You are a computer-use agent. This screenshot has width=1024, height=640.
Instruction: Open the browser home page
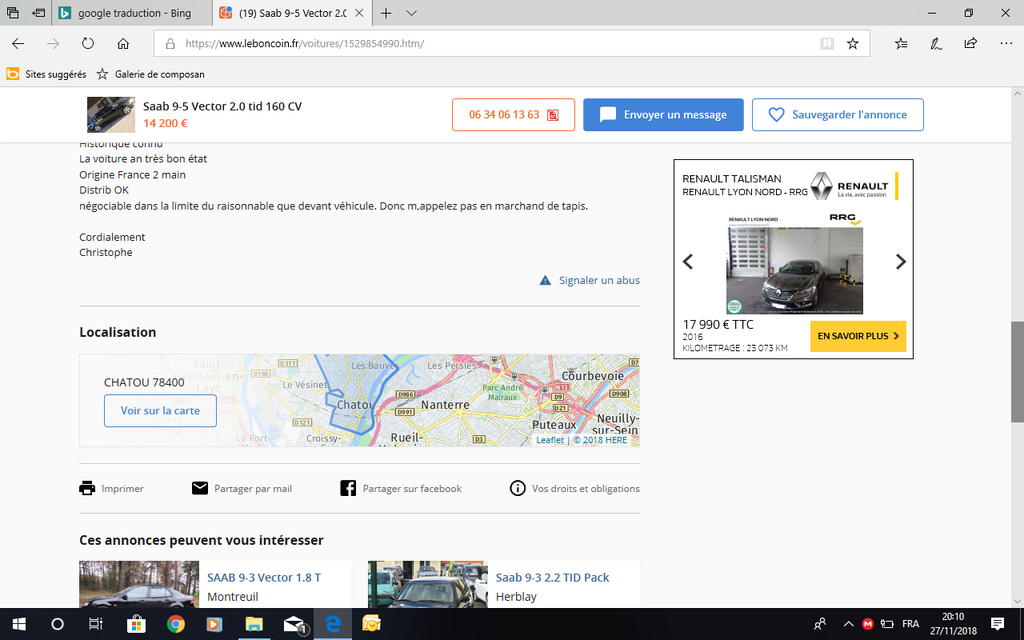point(123,44)
